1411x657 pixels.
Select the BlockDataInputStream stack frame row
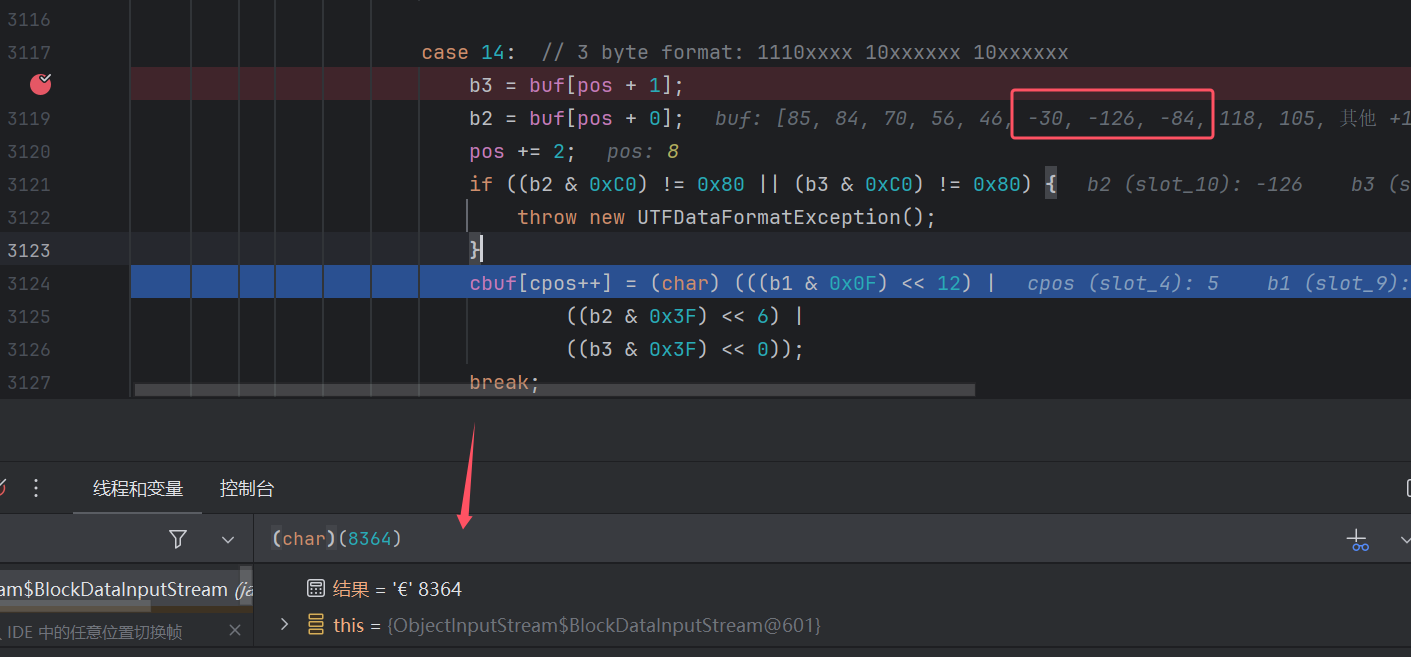click(125, 590)
